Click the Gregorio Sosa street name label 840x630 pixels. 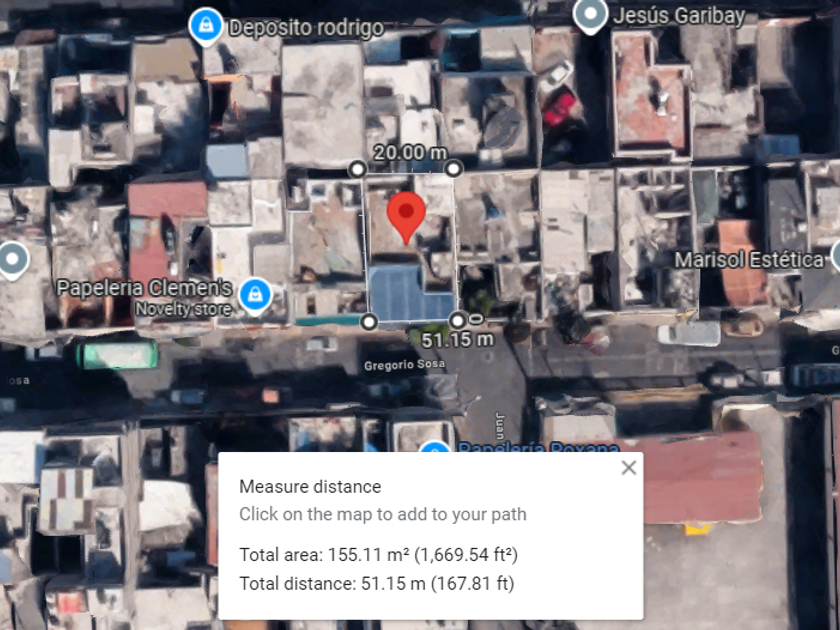404,365
